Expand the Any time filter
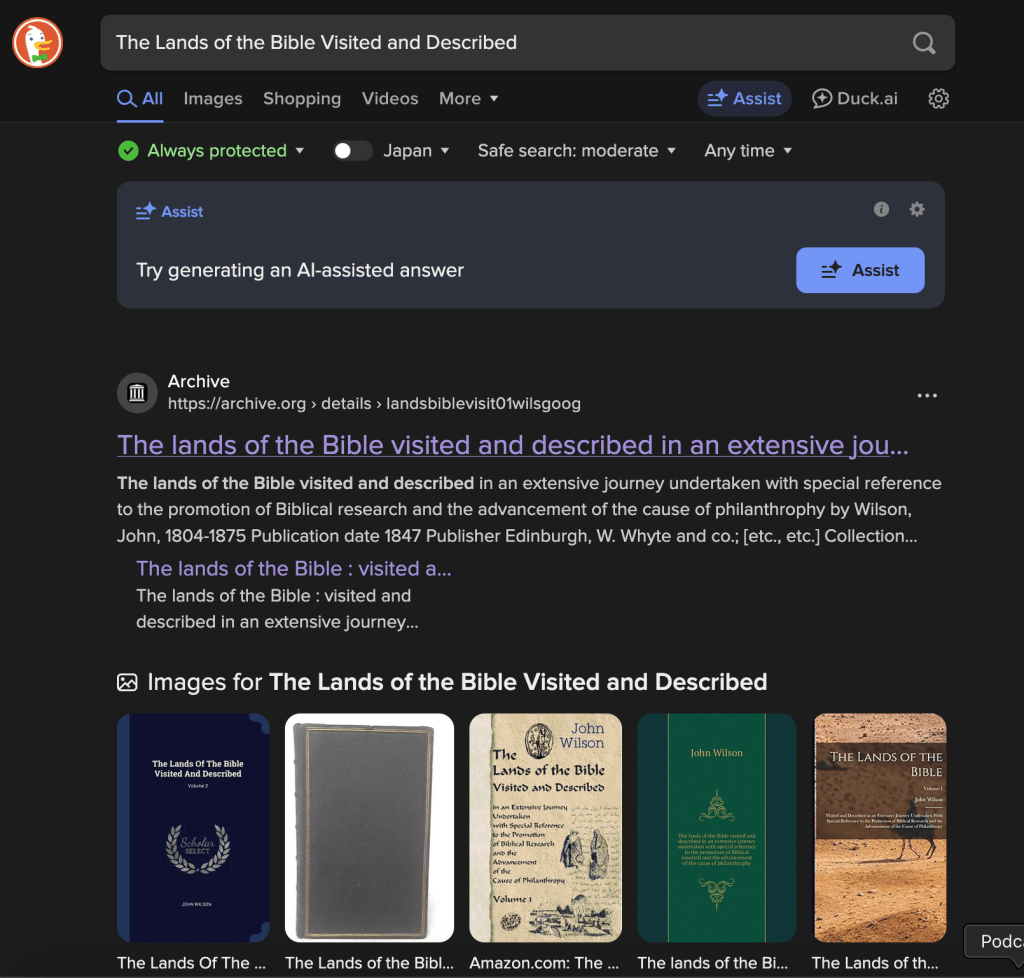The width and height of the screenshot is (1024, 978). (x=748, y=151)
